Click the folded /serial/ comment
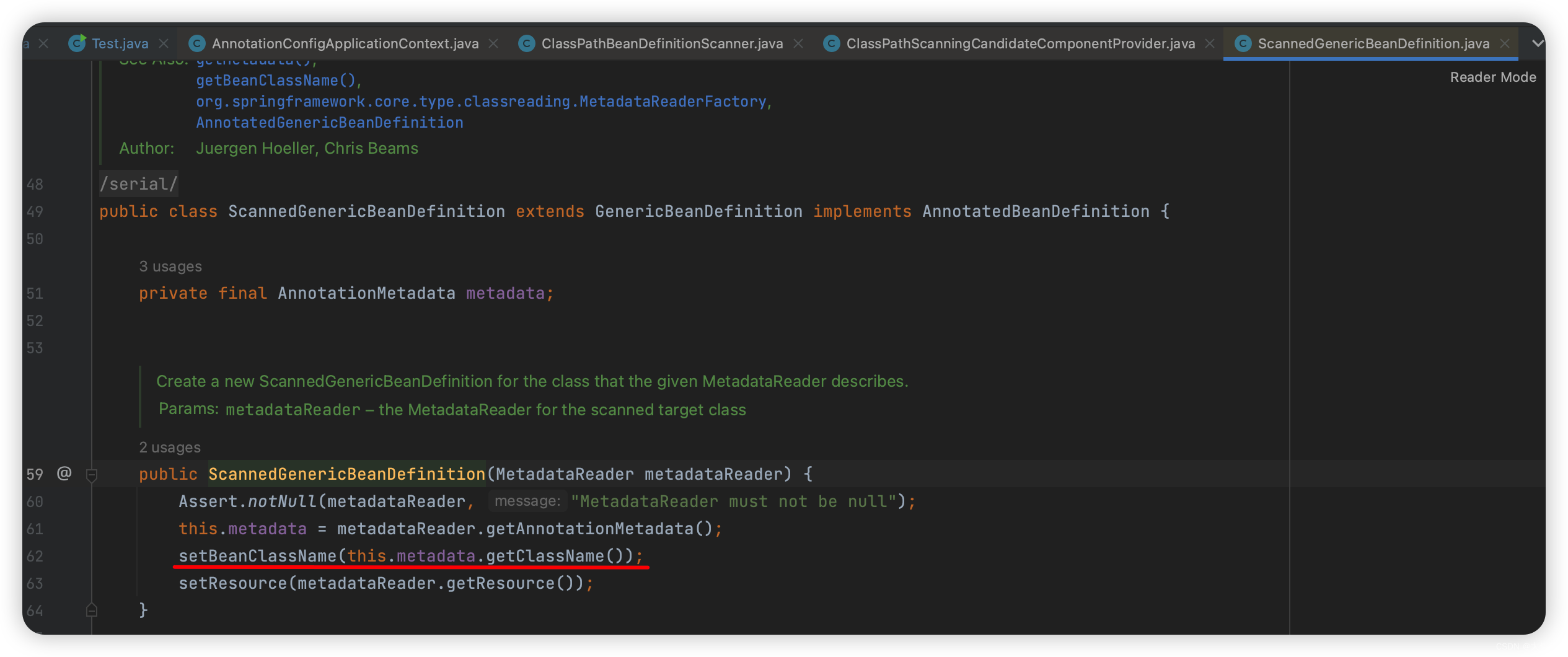Viewport: 1568px width, 657px height. 139,184
